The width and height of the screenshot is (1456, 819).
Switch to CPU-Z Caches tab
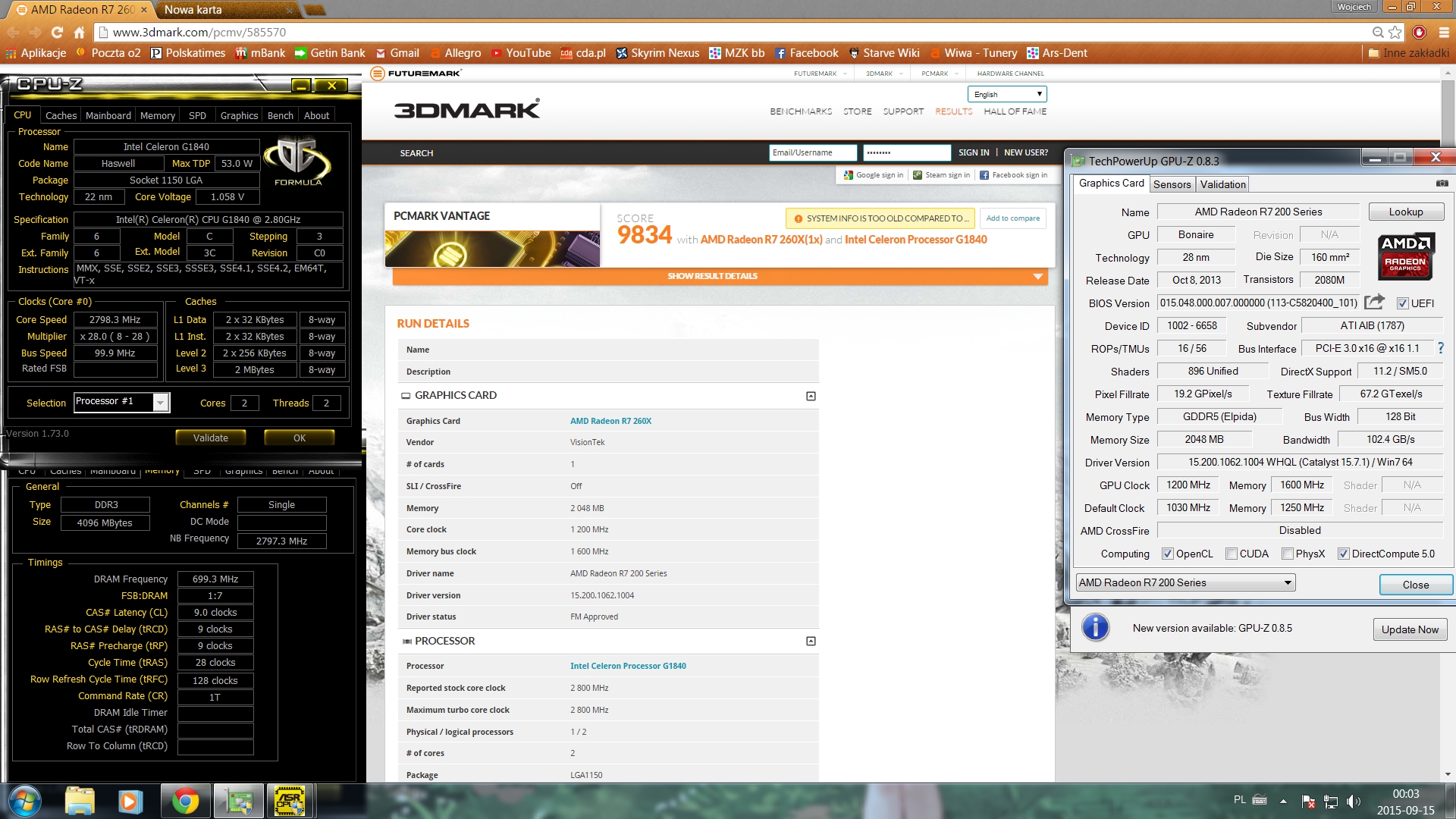click(x=61, y=115)
